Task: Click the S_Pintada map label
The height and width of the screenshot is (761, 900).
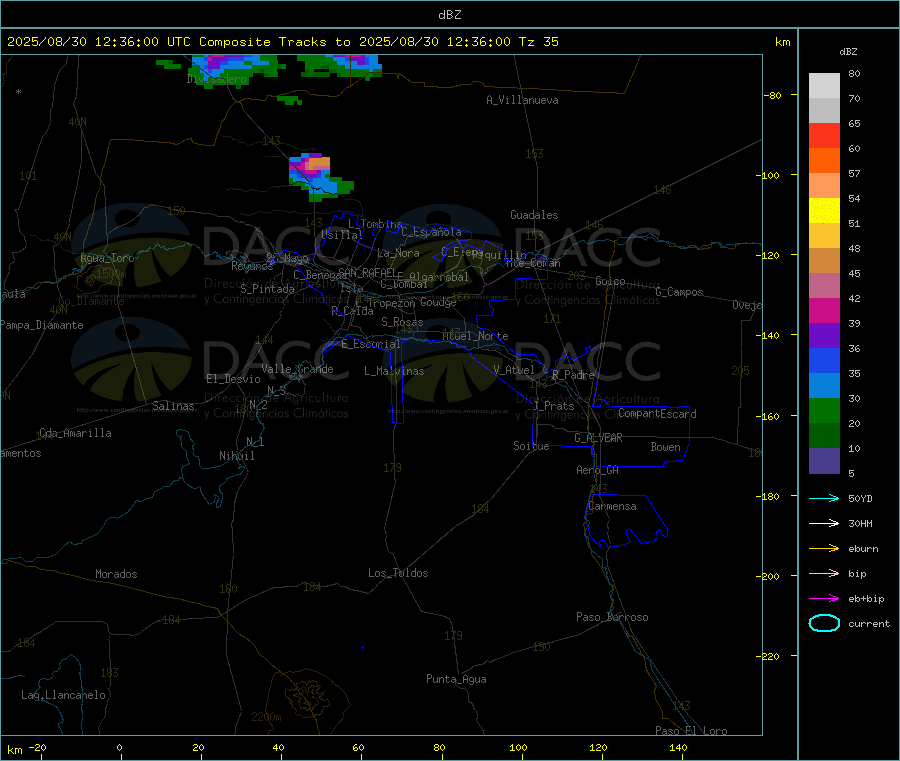Action: click(267, 289)
